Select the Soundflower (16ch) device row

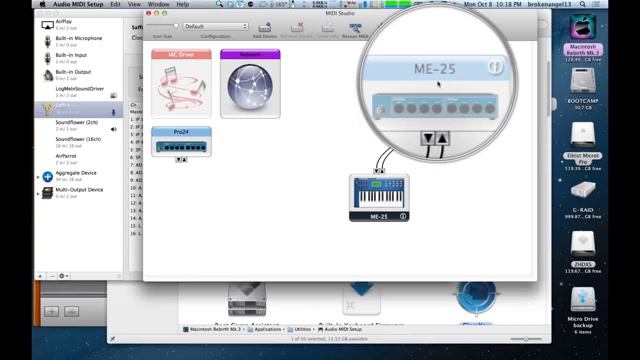tap(78, 142)
